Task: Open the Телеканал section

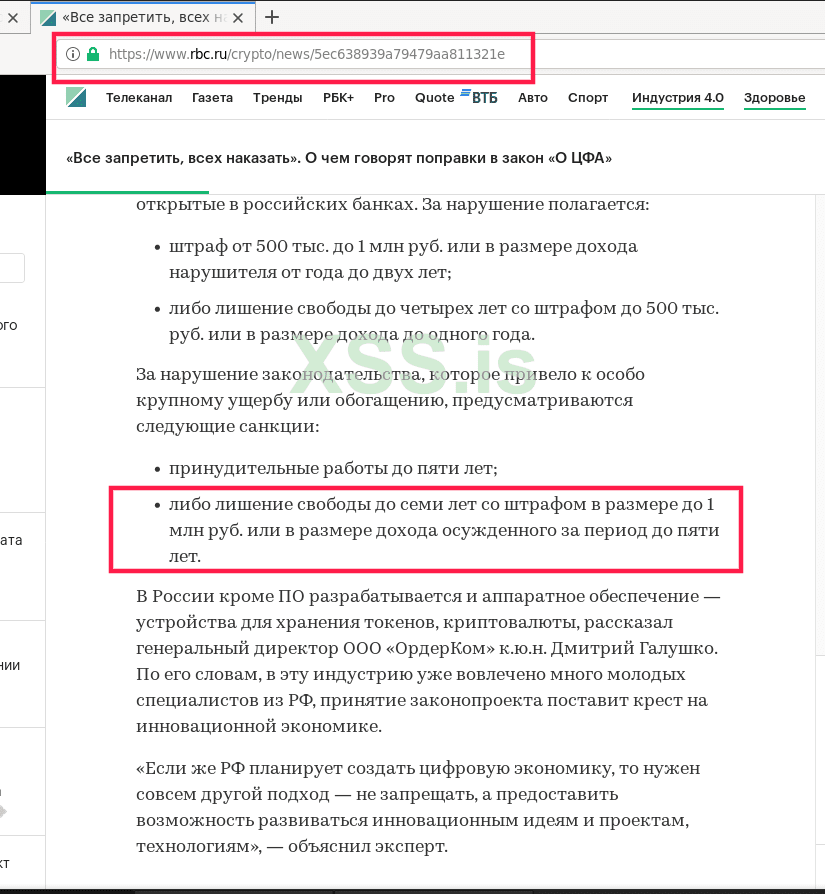Action: pos(139,97)
